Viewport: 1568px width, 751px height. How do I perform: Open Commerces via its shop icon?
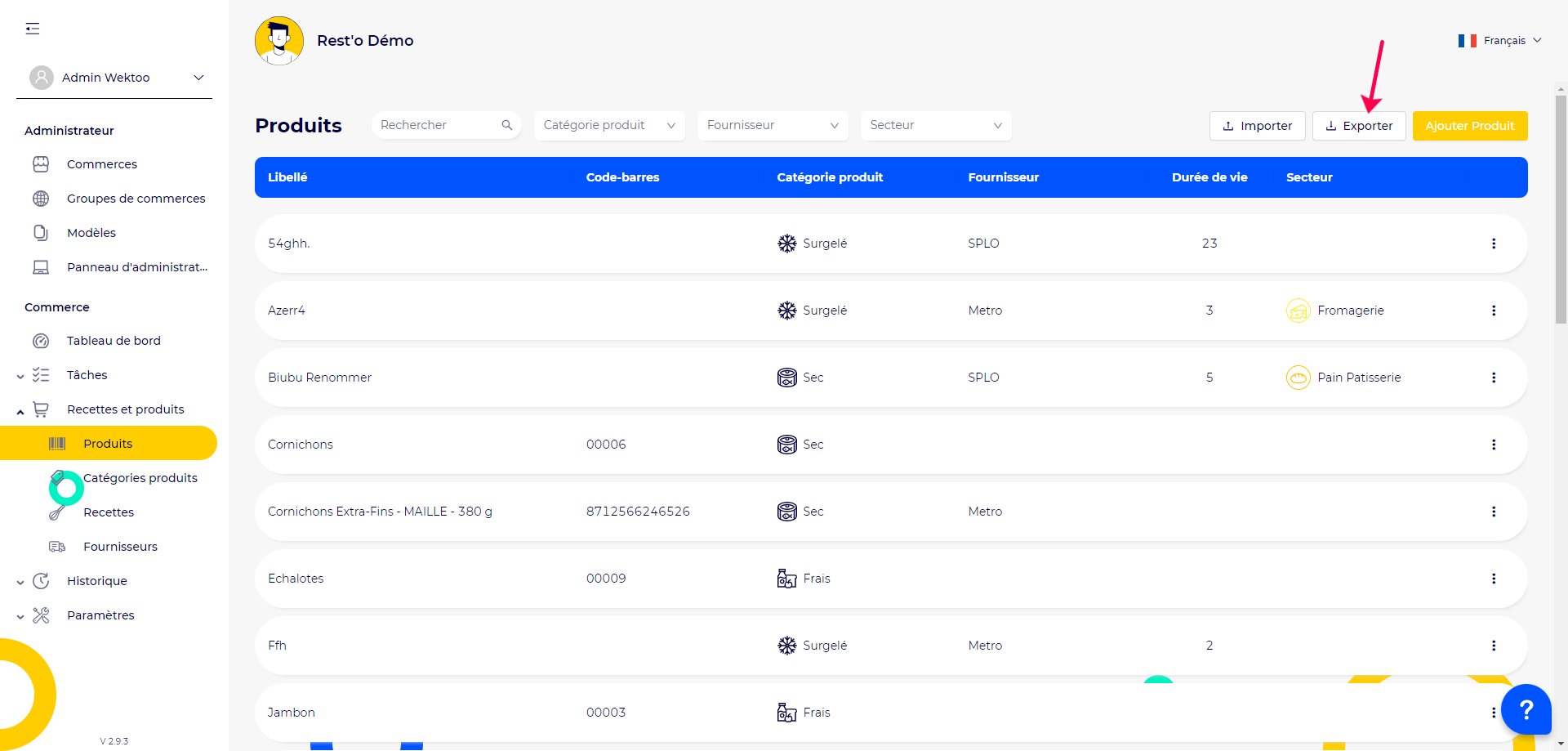coord(41,164)
